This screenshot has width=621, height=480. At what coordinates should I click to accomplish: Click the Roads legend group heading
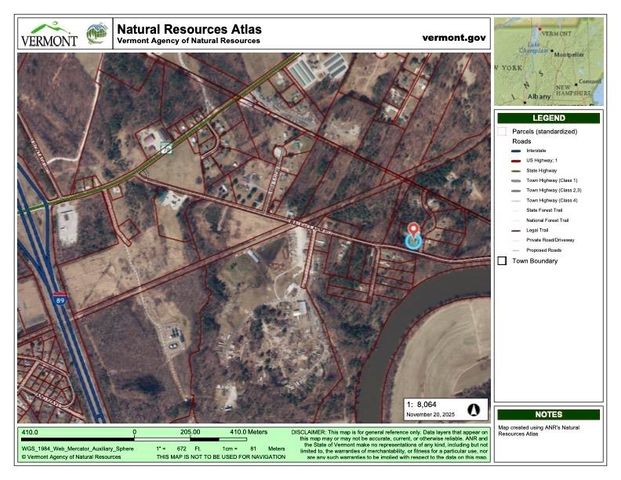522,142
